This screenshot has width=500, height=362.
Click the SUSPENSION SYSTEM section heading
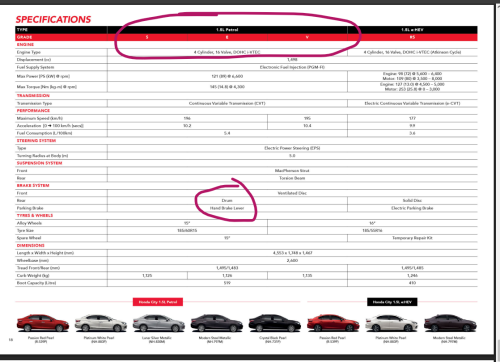39,163
